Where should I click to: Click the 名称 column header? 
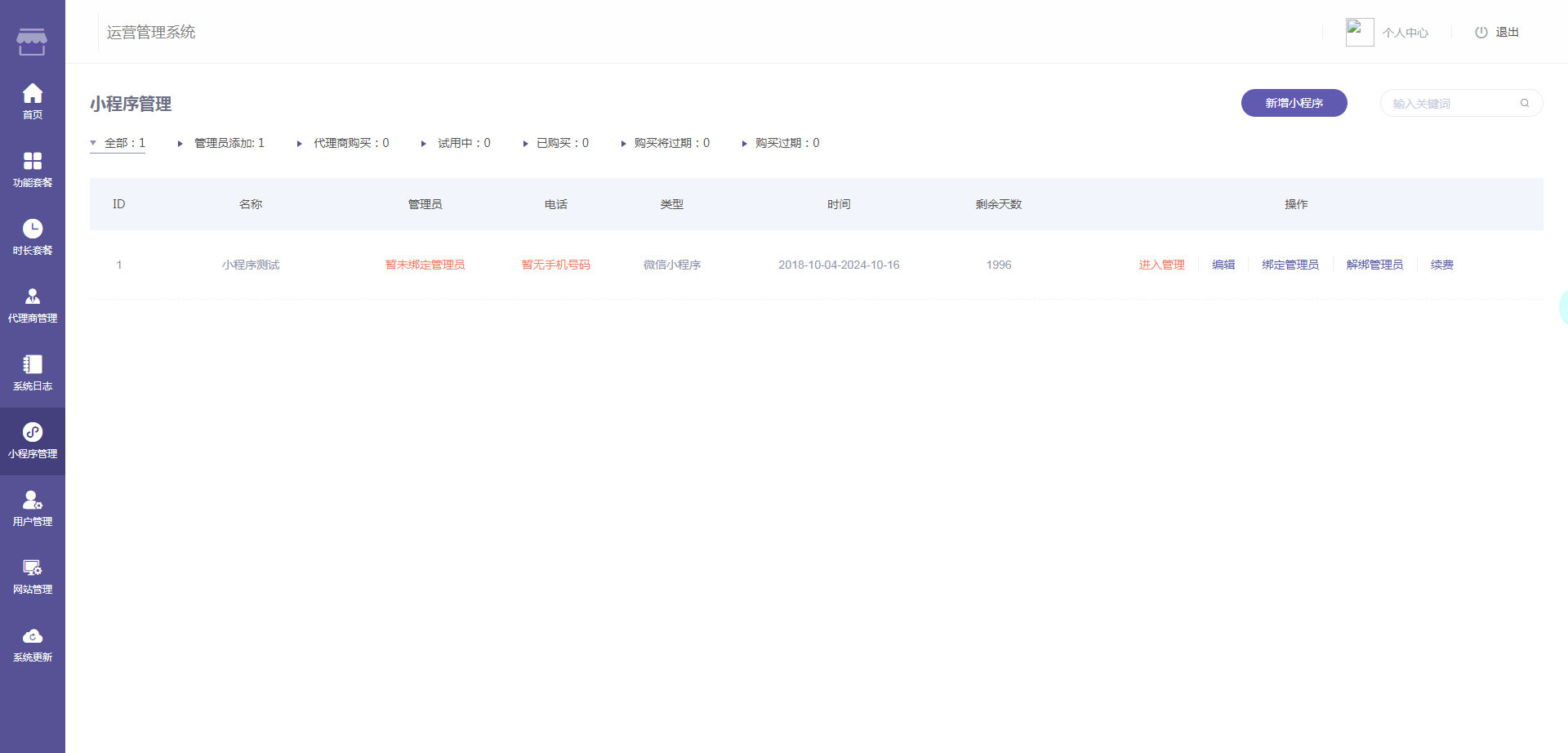[x=251, y=204]
